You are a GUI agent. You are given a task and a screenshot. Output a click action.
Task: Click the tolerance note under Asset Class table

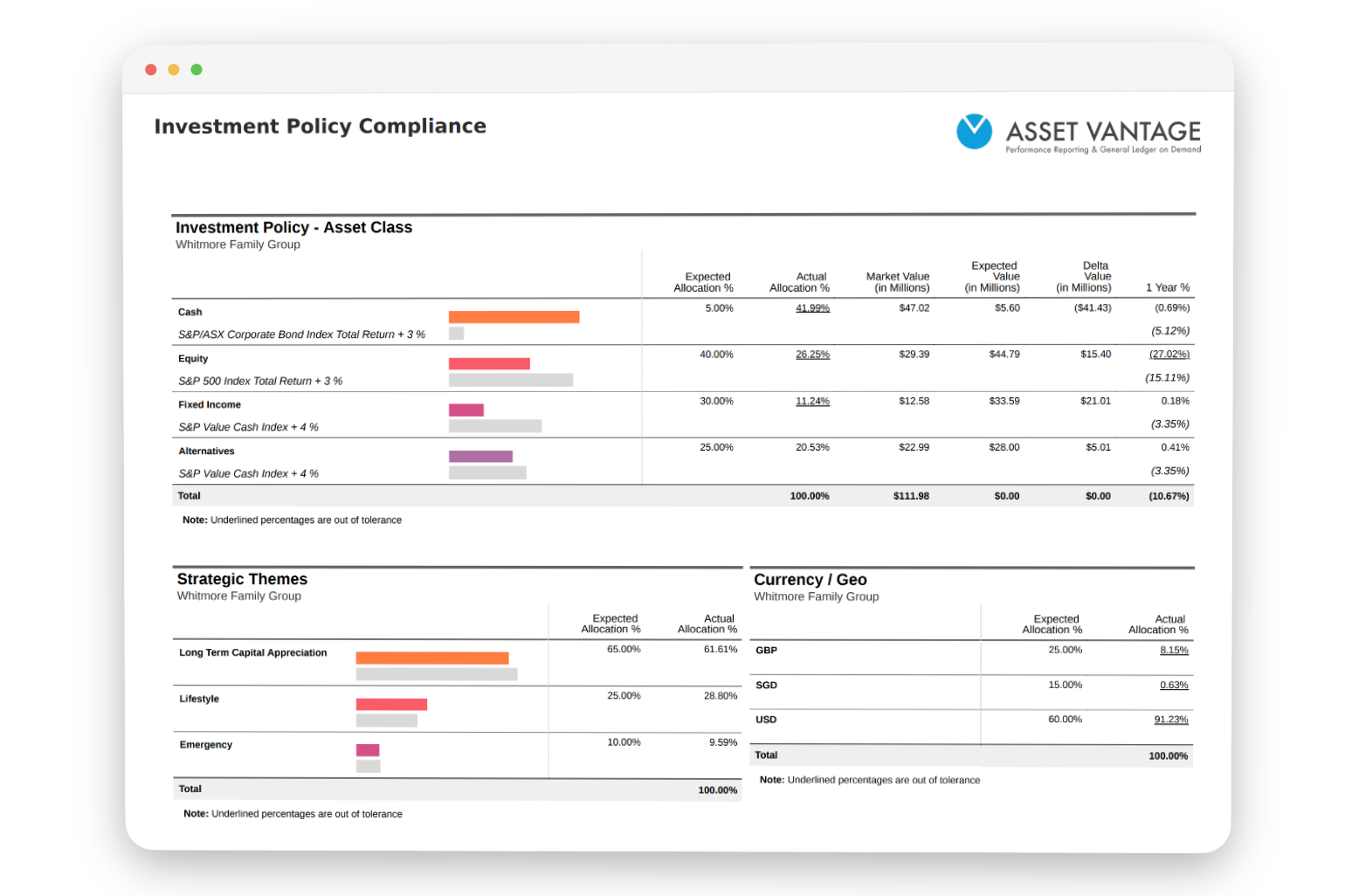(x=292, y=520)
